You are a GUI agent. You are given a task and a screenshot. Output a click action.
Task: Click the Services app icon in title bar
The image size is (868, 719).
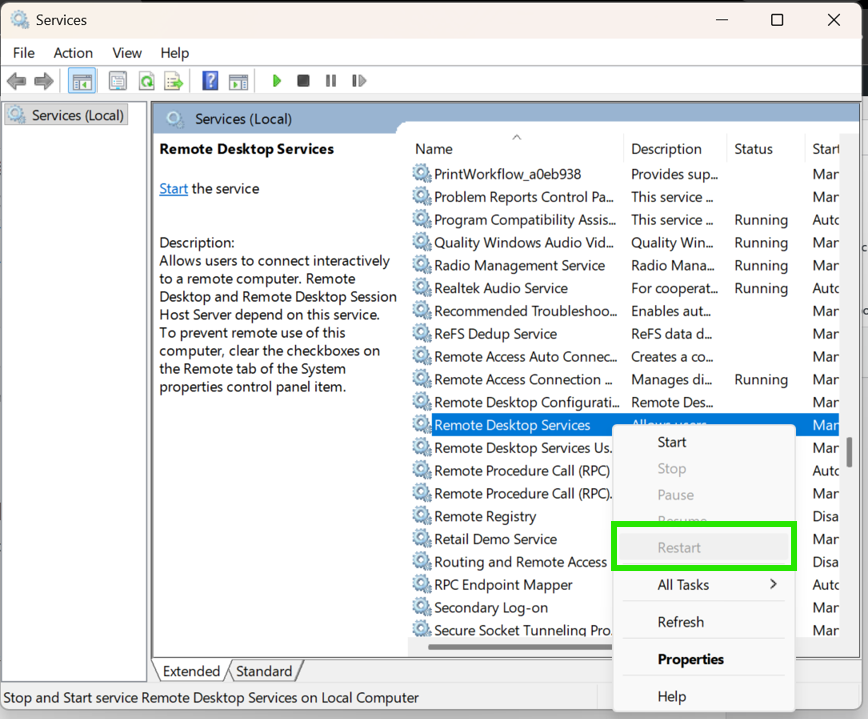click(20, 20)
